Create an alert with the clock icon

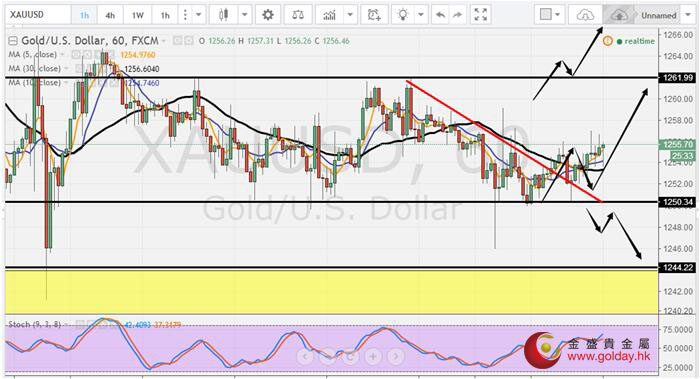point(374,15)
